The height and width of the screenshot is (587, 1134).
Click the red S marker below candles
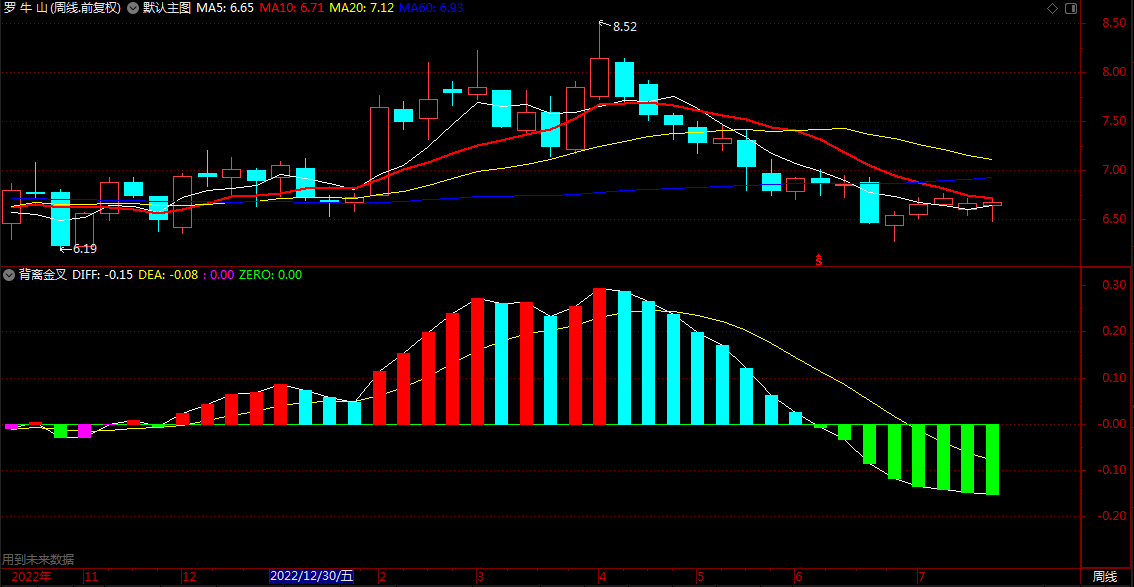coord(819,260)
